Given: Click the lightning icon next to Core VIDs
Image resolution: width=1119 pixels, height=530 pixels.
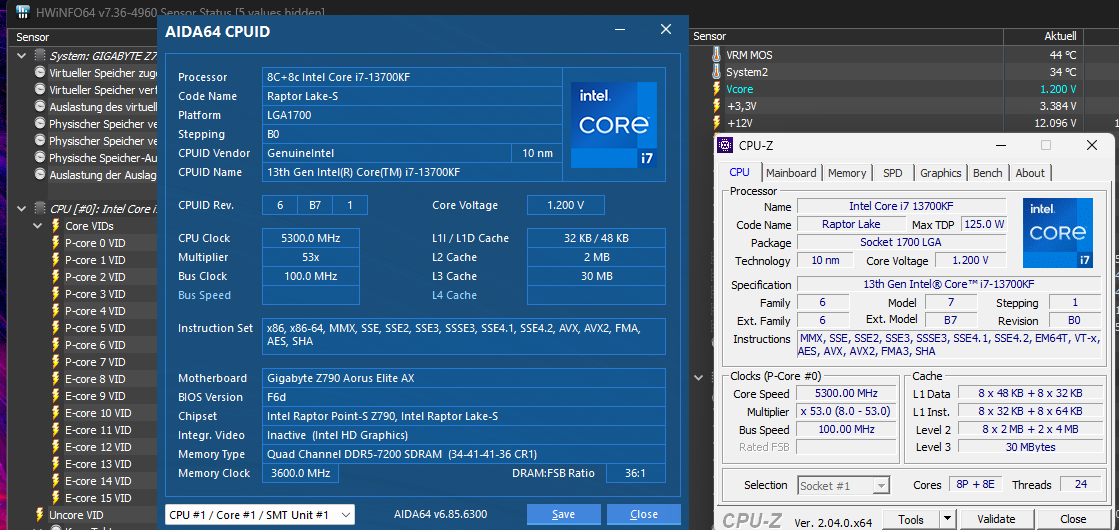Looking at the screenshot, I should (55, 225).
